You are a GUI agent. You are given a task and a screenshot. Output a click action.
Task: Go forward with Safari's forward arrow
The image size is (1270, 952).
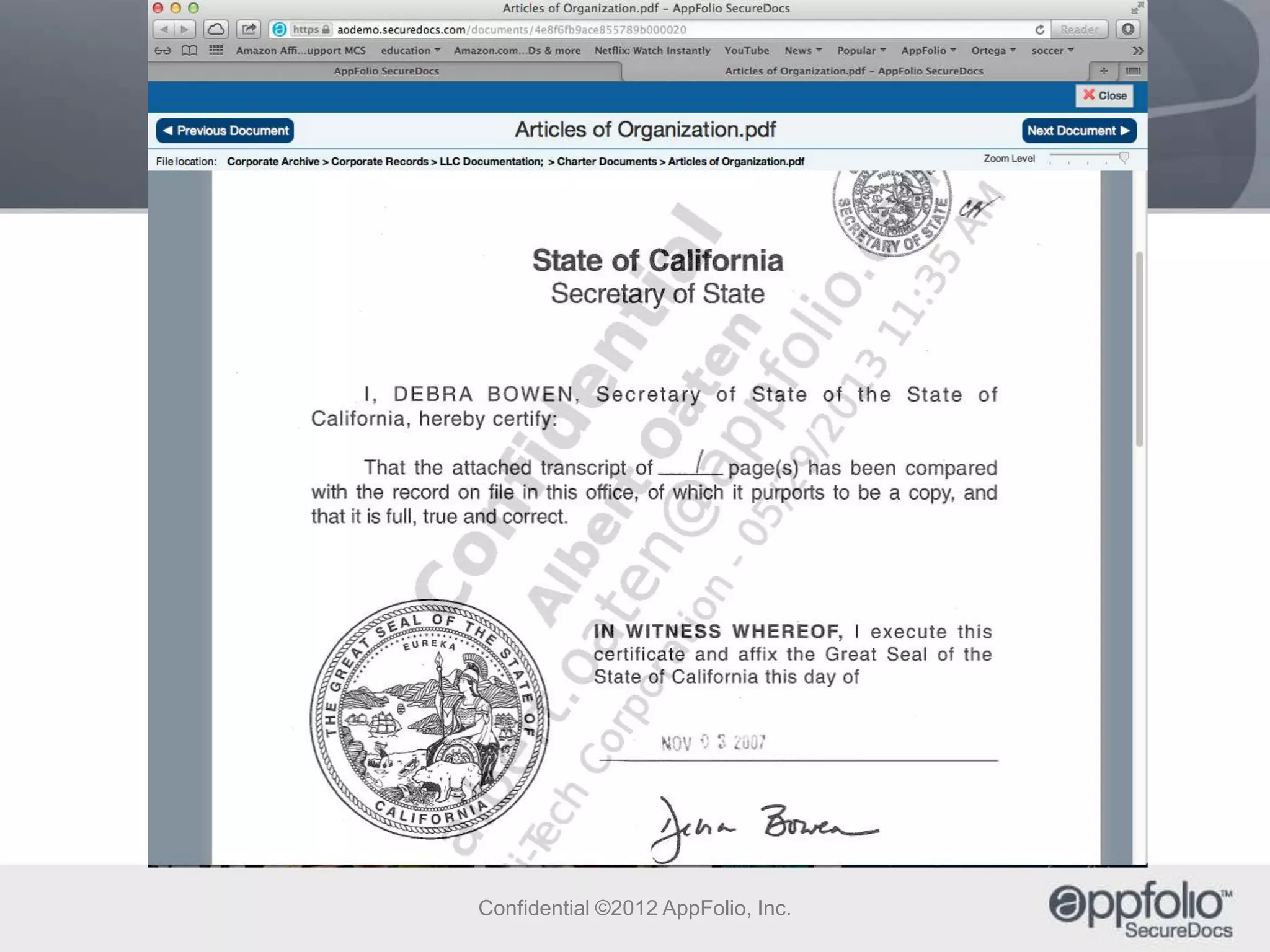185,29
